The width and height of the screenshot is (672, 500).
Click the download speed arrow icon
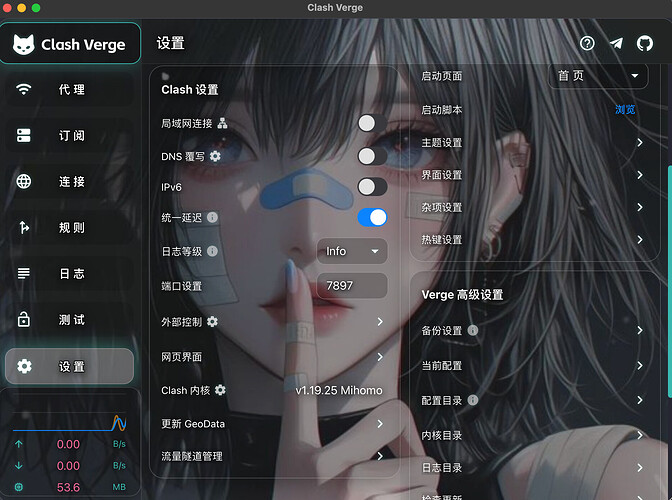coord(18,466)
